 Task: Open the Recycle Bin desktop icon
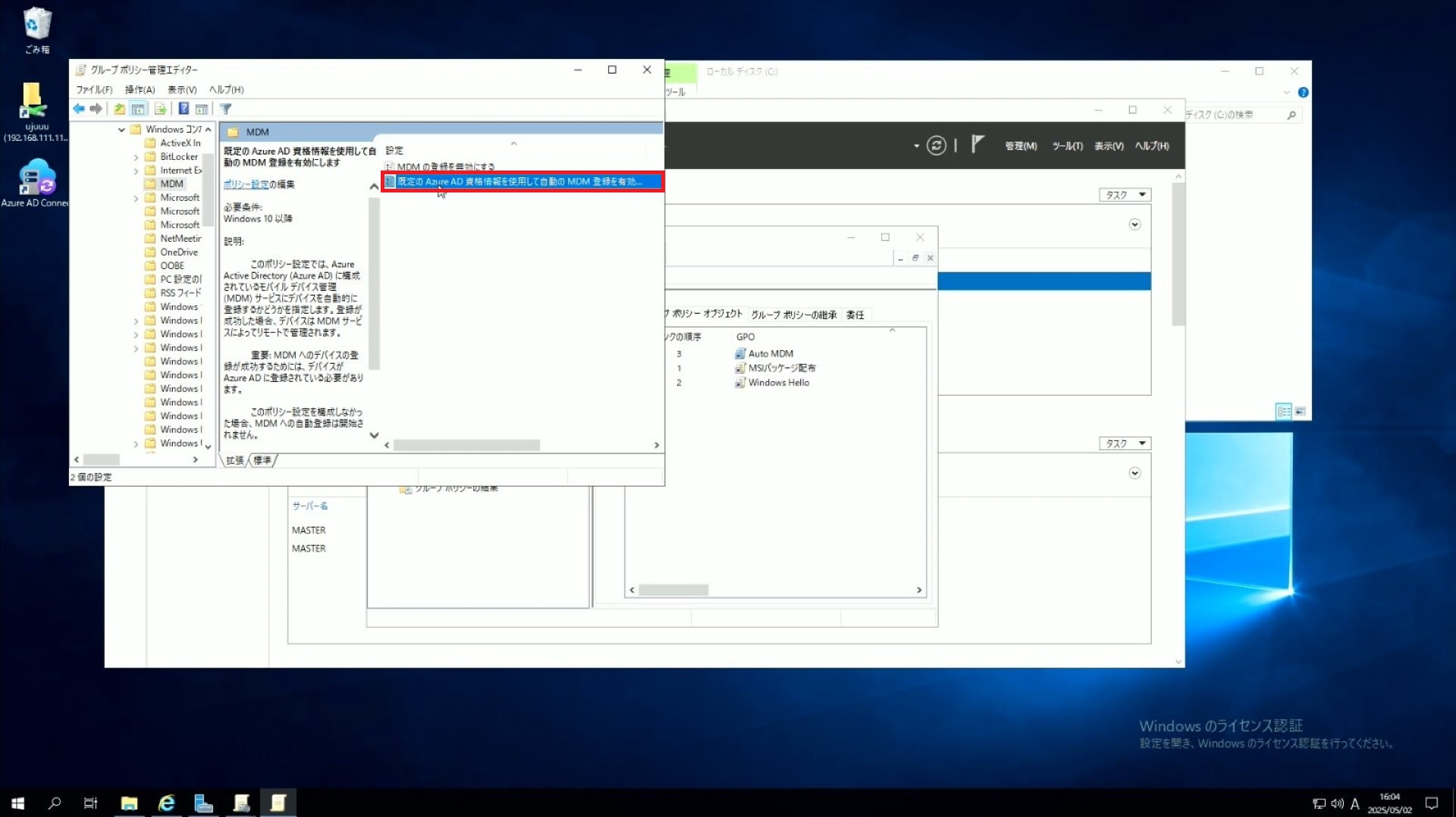click(36, 30)
